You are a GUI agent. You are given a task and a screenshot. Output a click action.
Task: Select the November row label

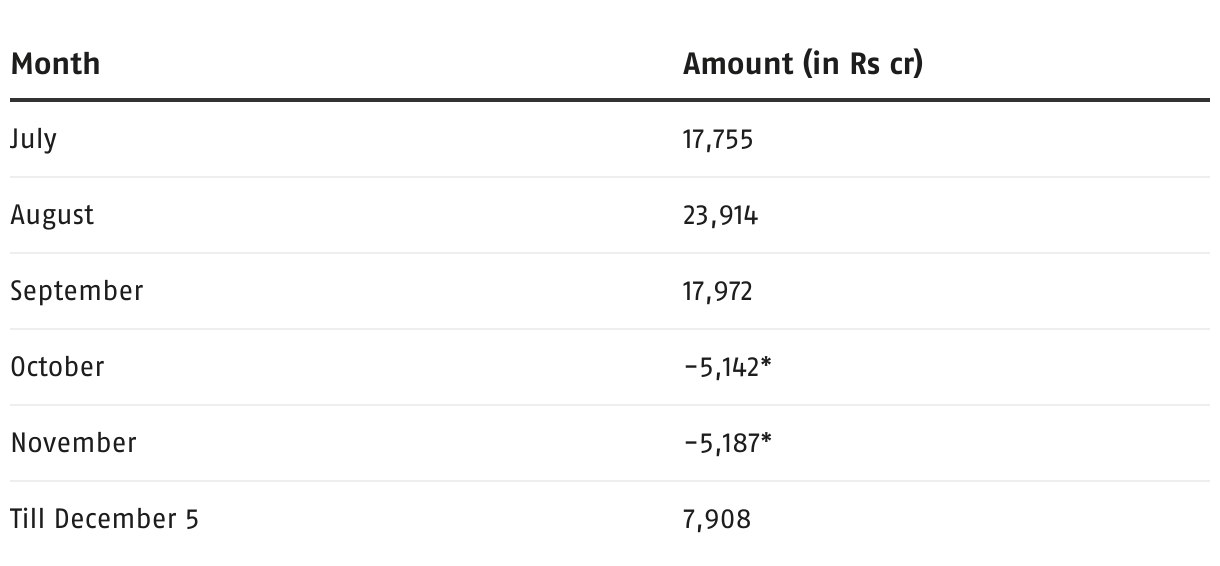[x=74, y=443]
